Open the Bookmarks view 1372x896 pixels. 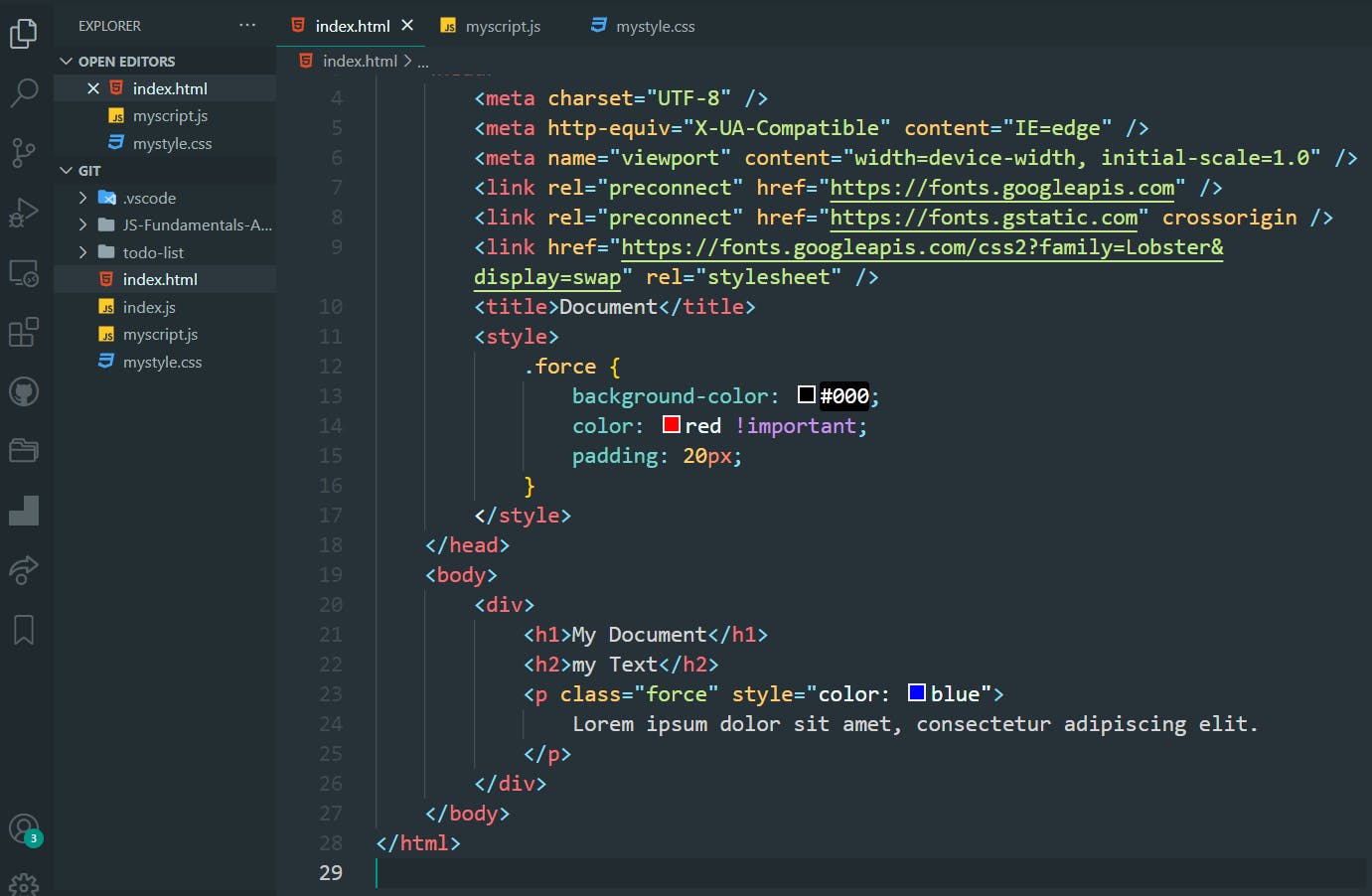coord(24,630)
